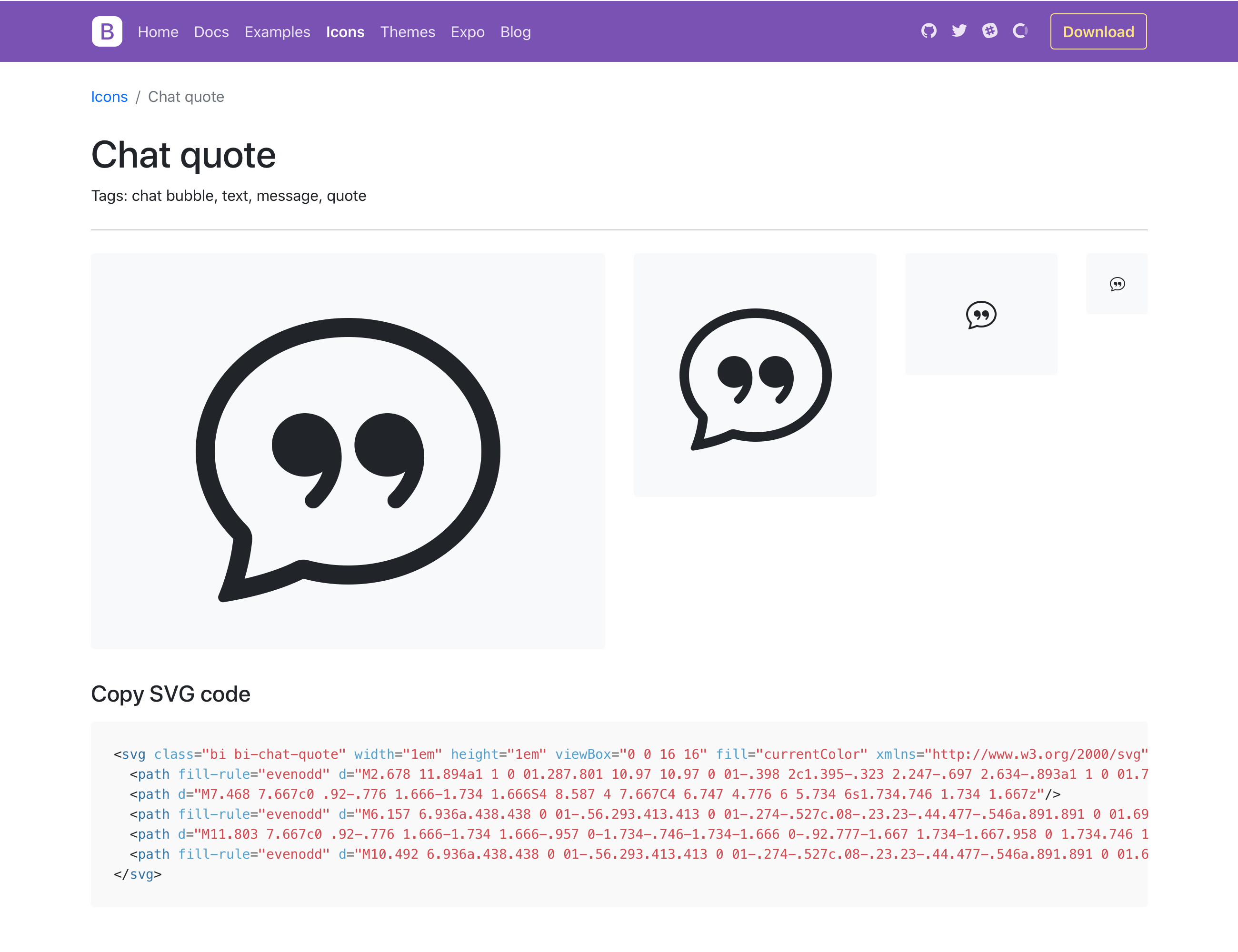Click the Icons breadcrumb link

pos(108,96)
